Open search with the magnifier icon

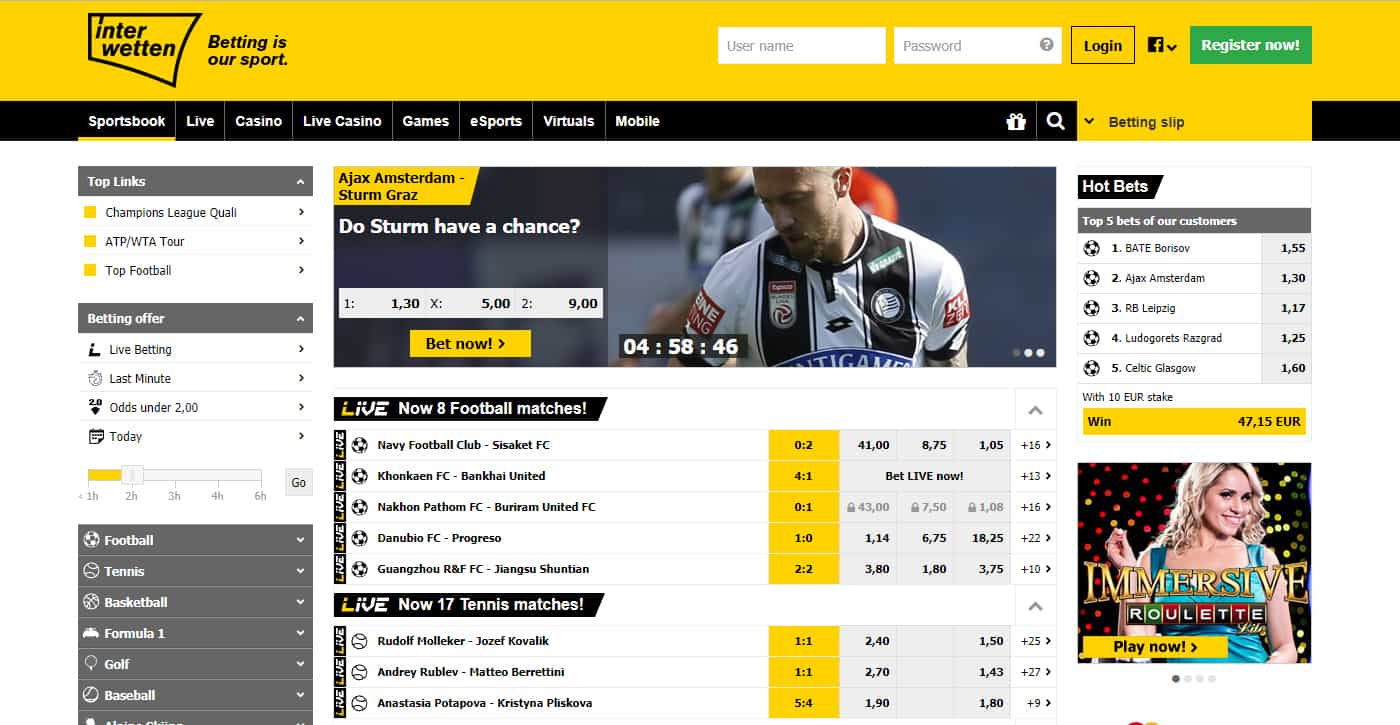tap(1055, 122)
